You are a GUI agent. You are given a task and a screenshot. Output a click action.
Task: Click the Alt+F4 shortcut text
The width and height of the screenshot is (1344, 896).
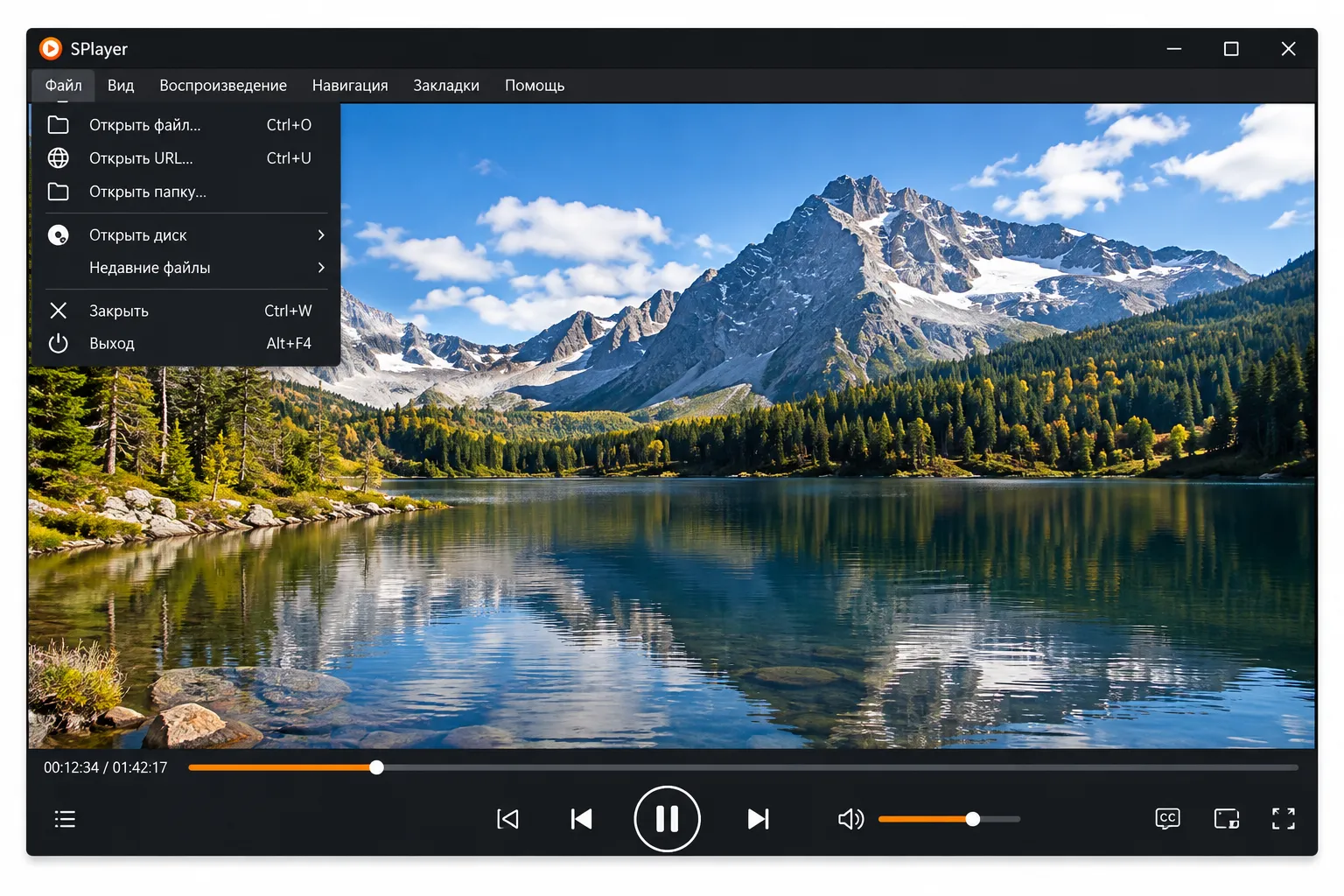[x=289, y=344]
